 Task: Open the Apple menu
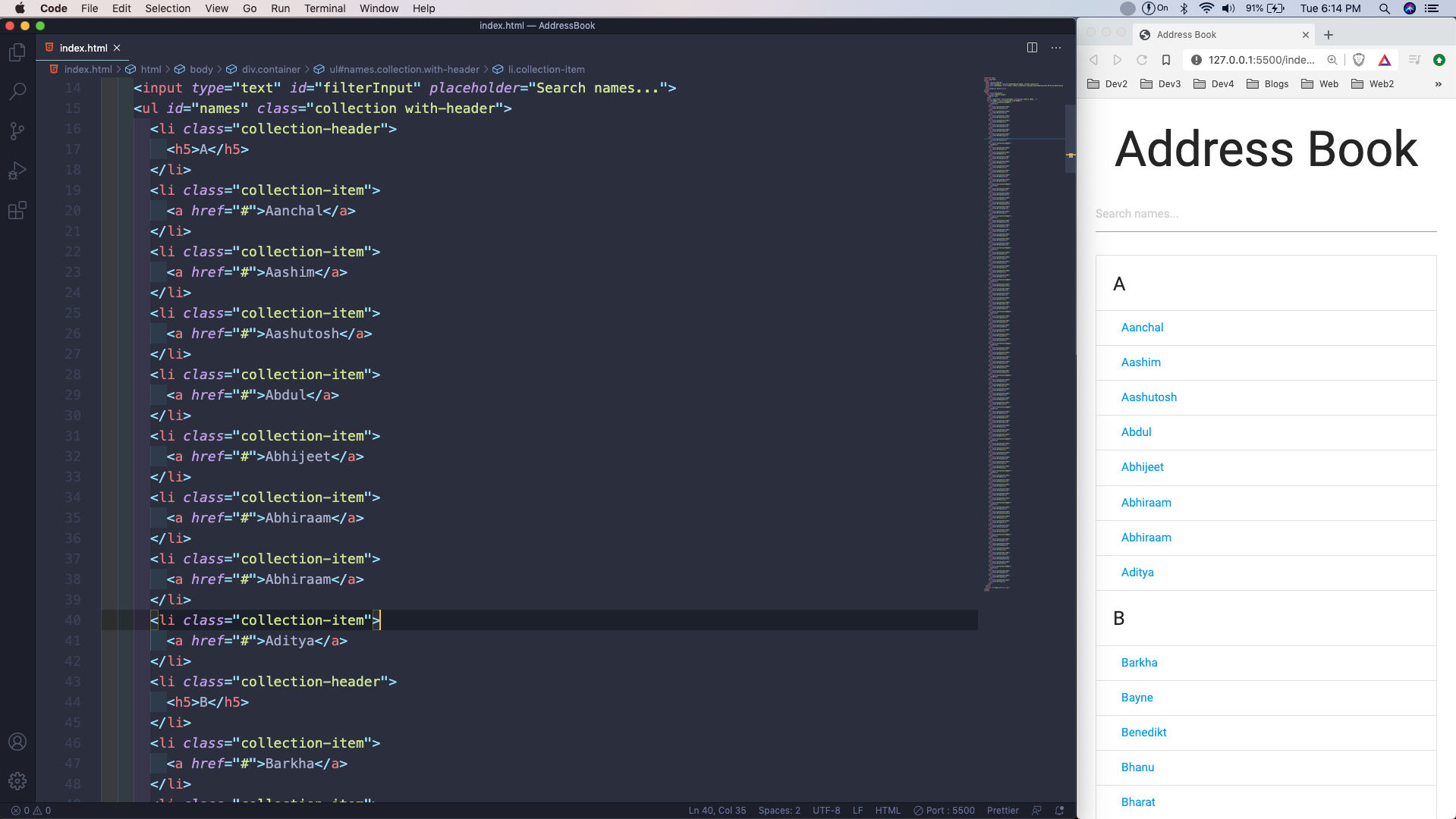(20, 8)
